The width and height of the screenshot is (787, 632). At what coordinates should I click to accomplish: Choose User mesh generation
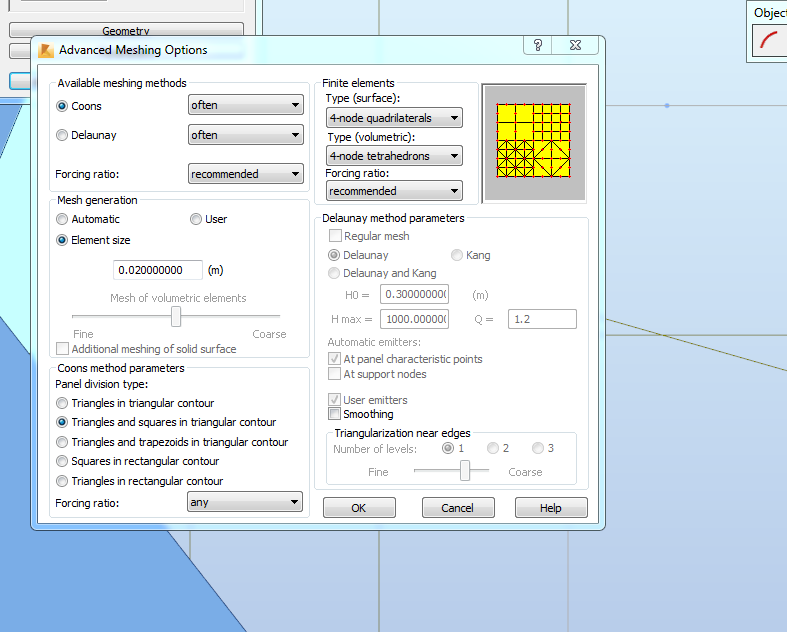pyautogui.click(x=196, y=219)
